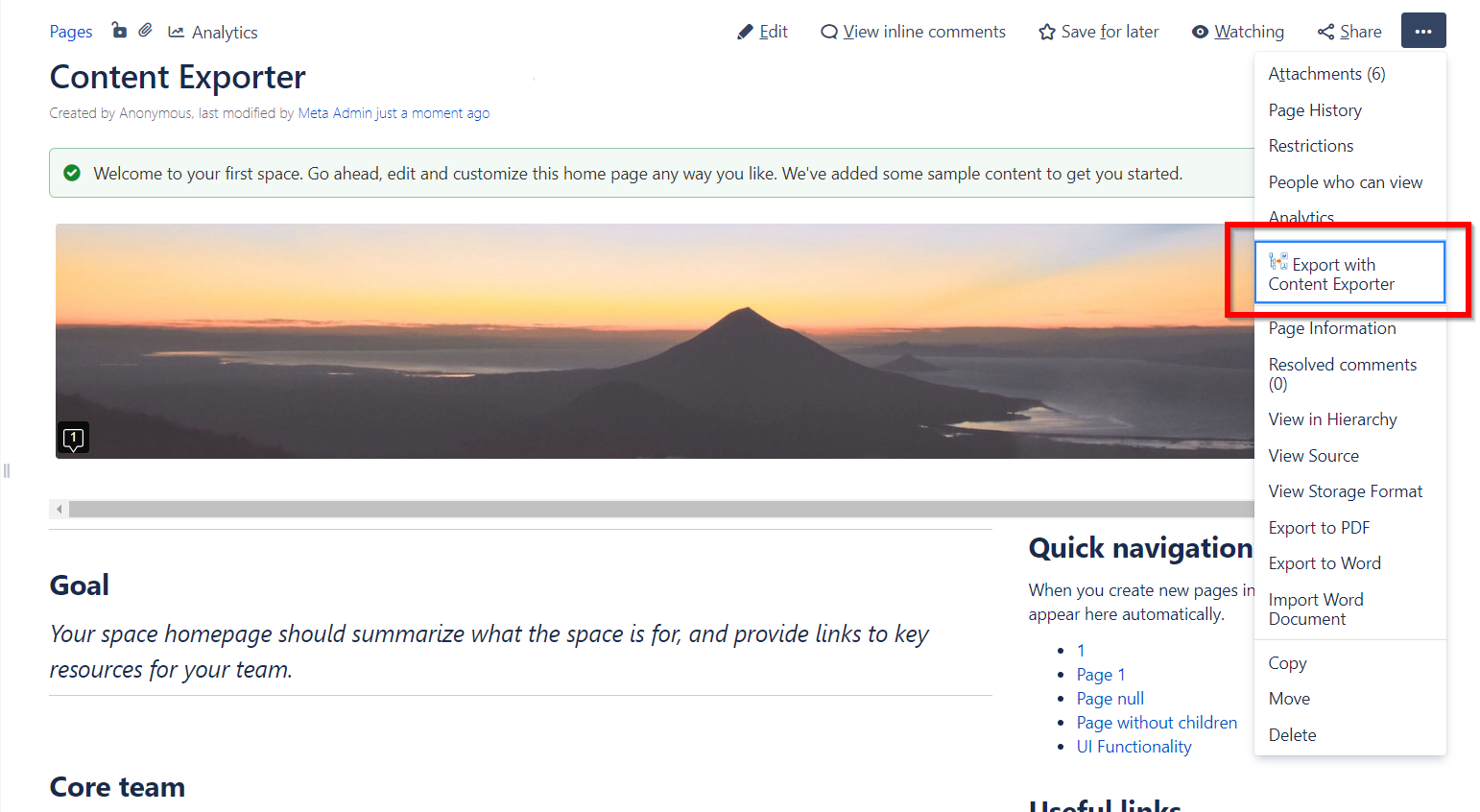Open Analytics next to the chart icon
Screen dimensions: 1480x812
coord(224,33)
